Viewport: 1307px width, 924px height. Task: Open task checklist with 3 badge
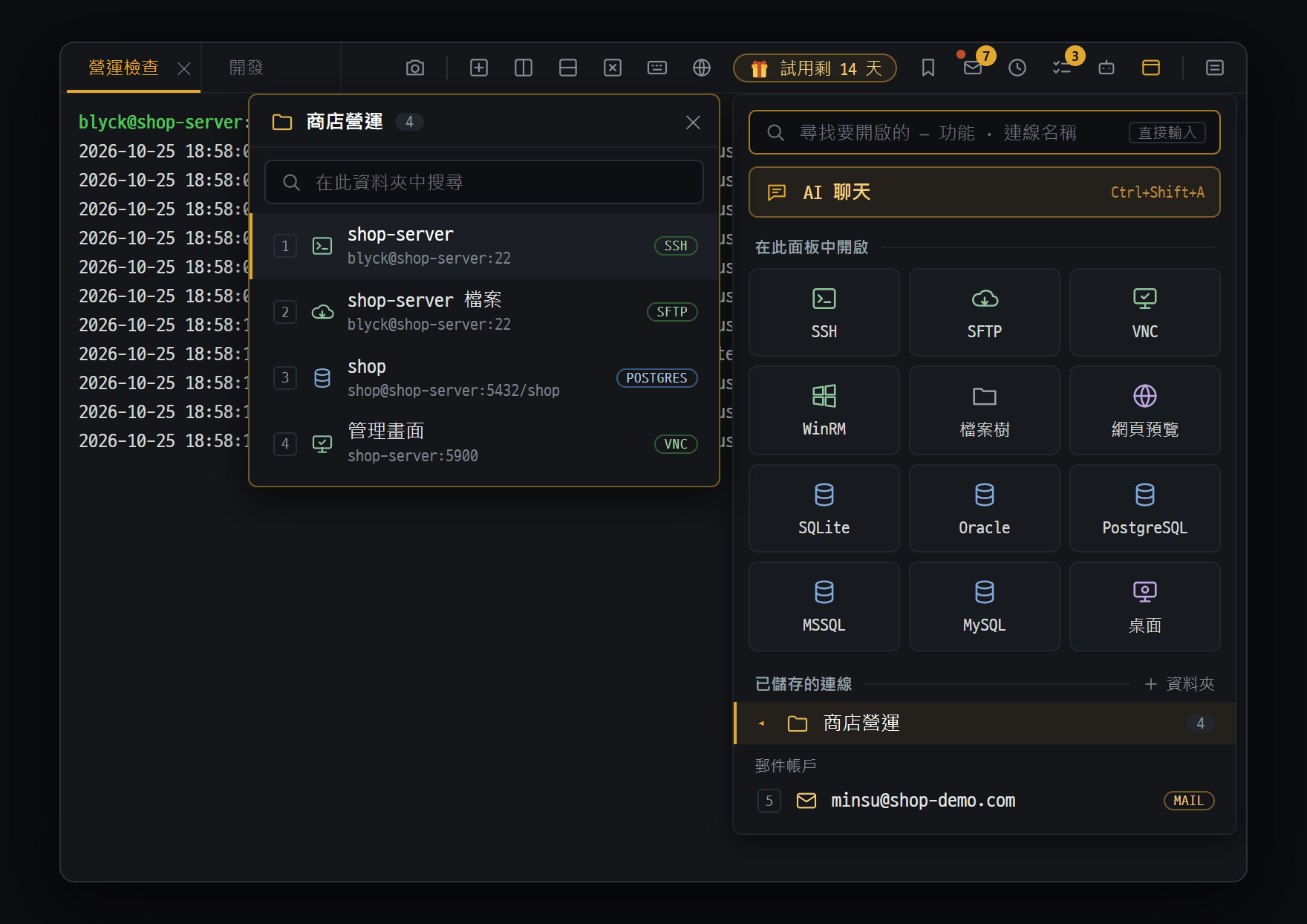click(1062, 68)
